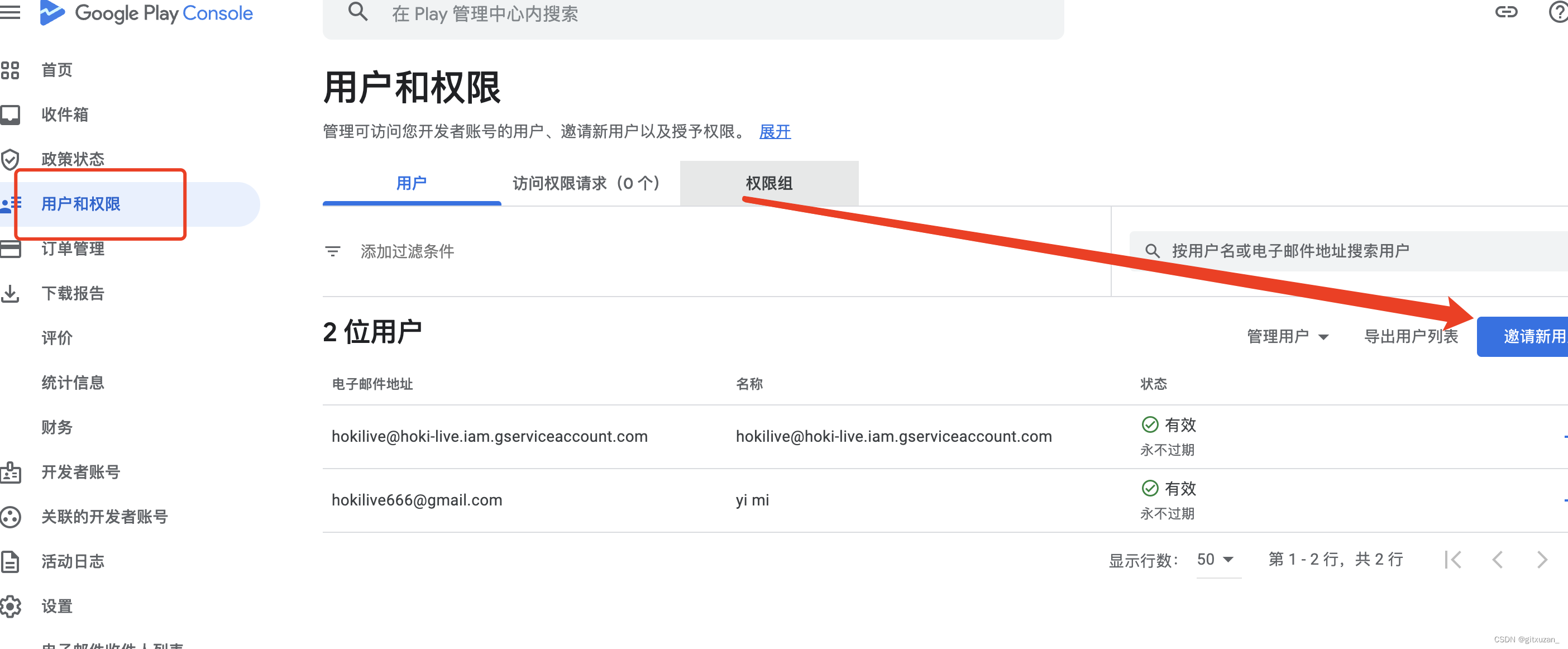This screenshot has height=649, width=1568.
Task: Open 评价 under download reports
Action: click(x=57, y=338)
